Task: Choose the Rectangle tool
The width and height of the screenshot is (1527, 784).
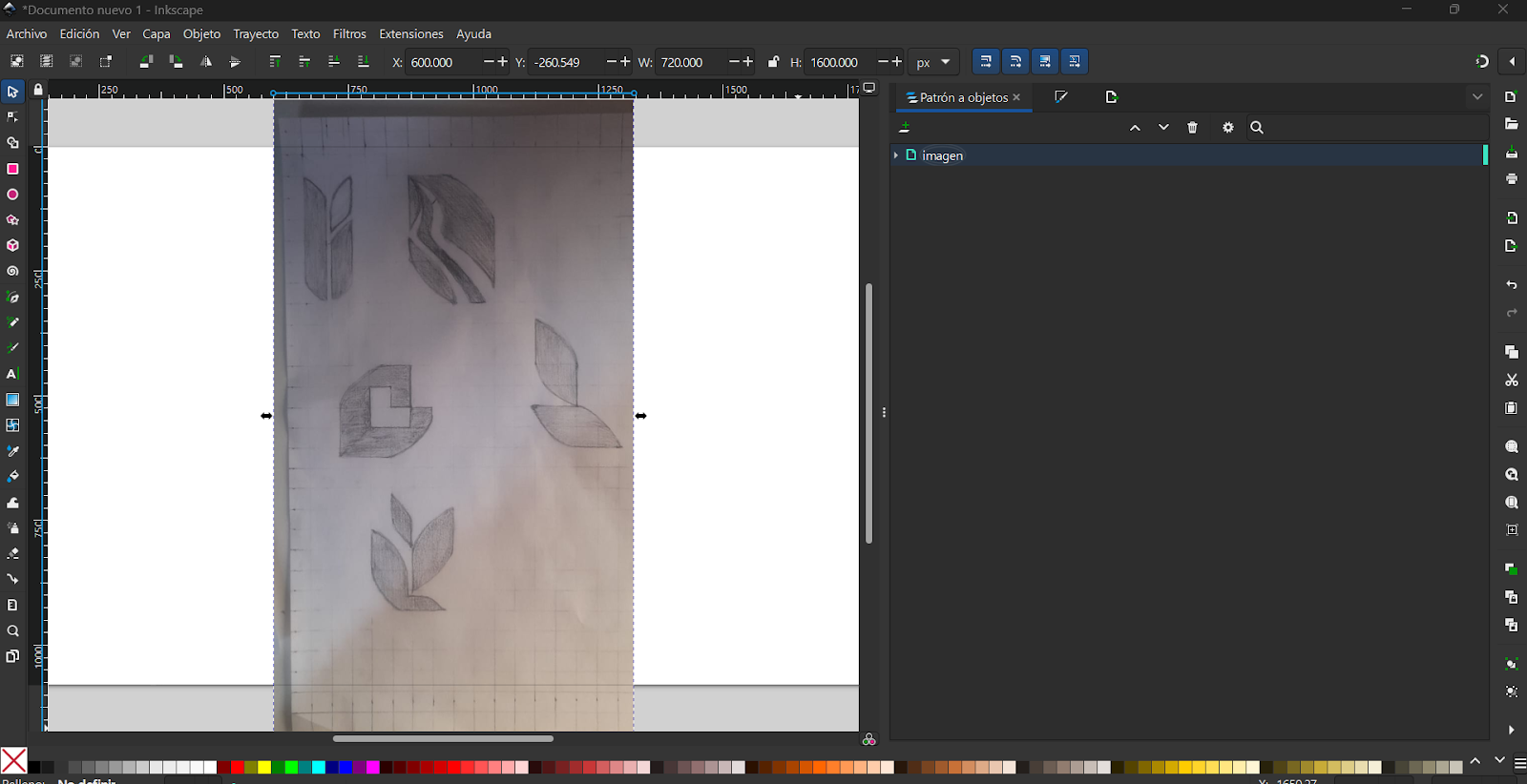Action: pos(12,169)
